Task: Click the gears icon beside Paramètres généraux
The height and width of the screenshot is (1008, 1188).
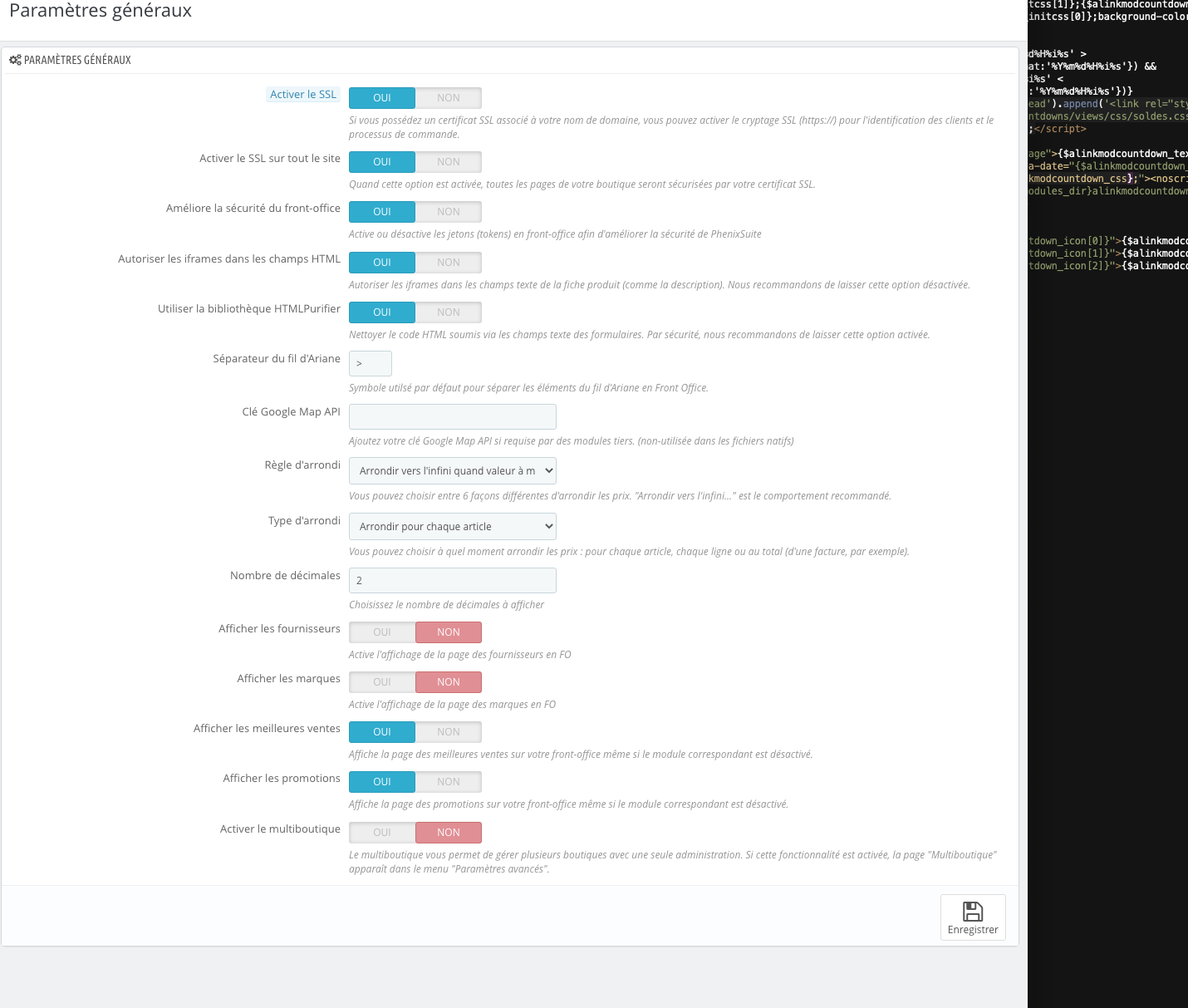Action: coord(15,60)
